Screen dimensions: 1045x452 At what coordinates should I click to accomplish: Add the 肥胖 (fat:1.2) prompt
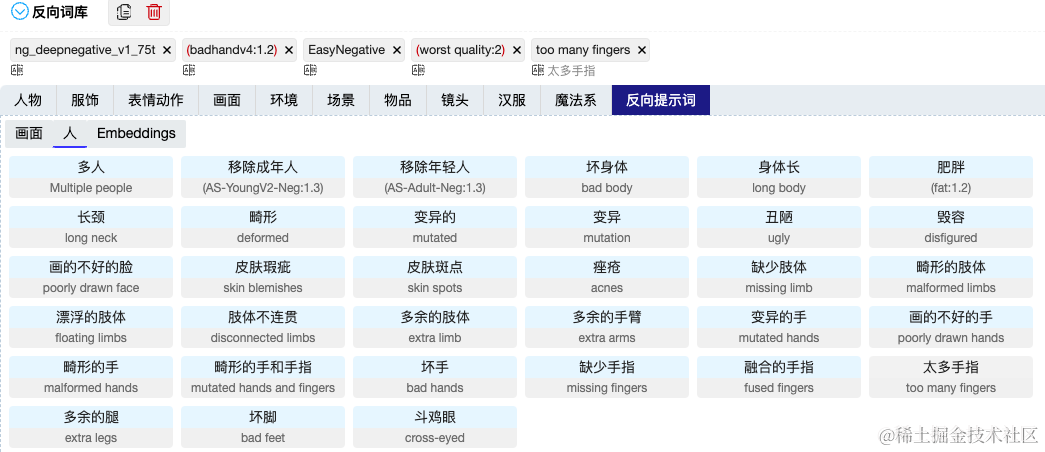[951, 177]
